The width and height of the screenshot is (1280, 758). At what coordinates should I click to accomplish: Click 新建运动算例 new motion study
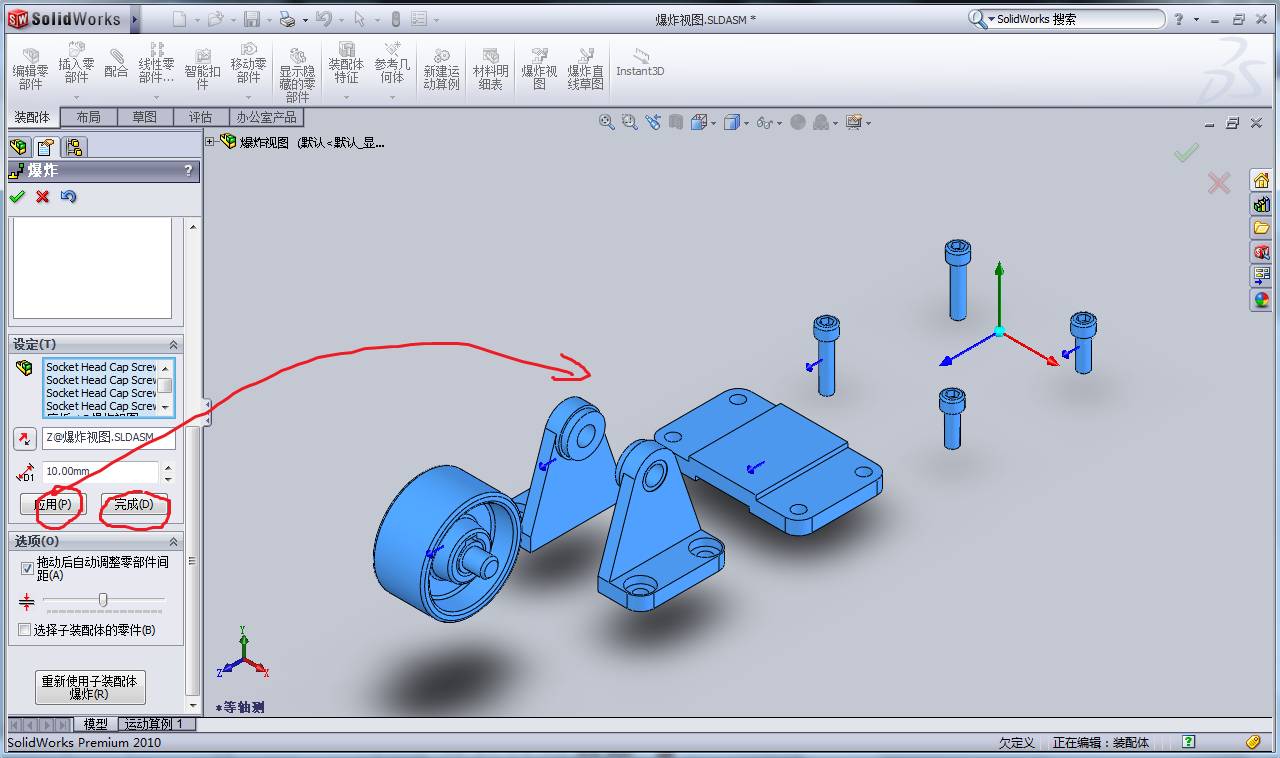(441, 69)
